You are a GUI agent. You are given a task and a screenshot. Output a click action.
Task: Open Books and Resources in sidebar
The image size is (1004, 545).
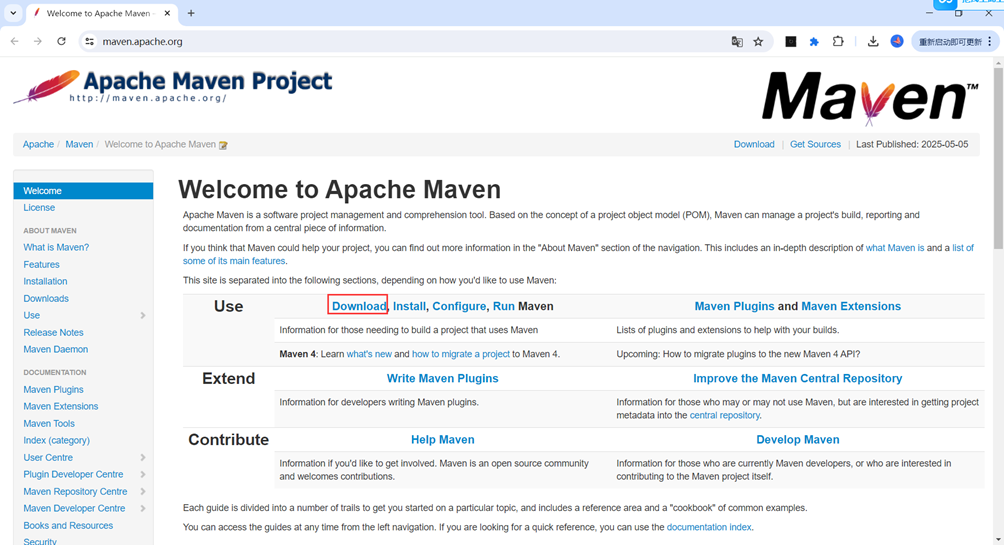[x=69, y=525]
